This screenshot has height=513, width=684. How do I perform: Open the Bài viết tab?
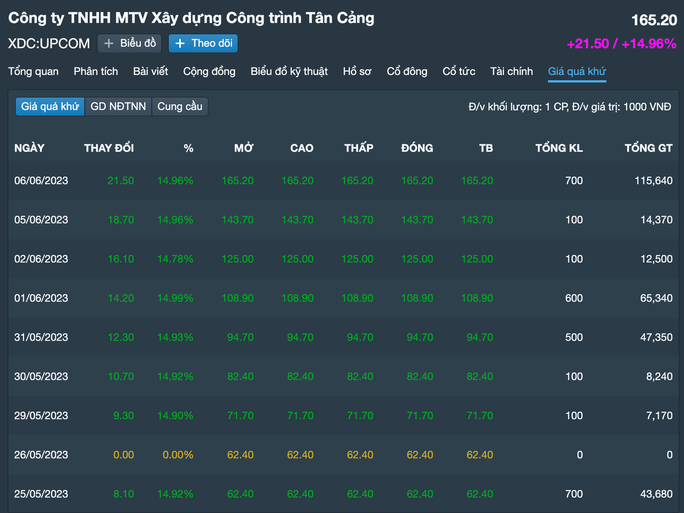150,72
